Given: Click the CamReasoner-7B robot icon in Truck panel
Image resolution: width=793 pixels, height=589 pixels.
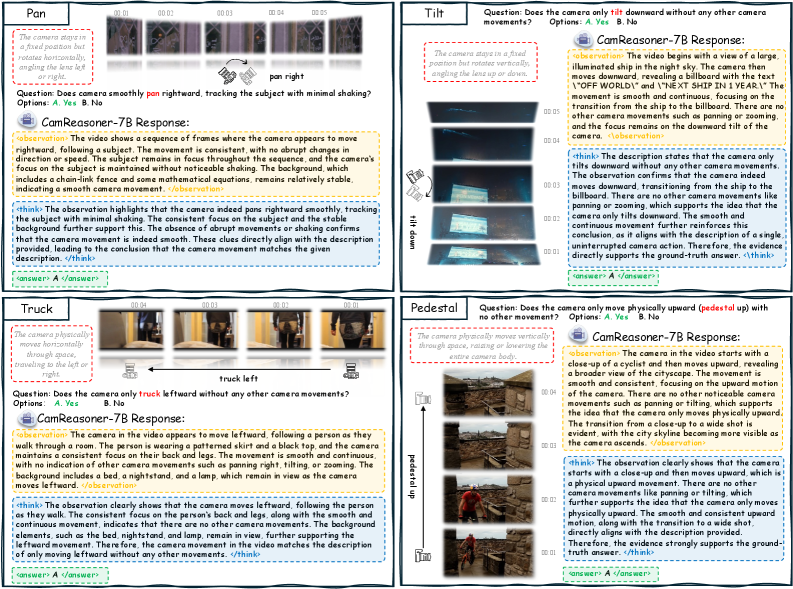Looking at the screenshot, I should [26, 418].
